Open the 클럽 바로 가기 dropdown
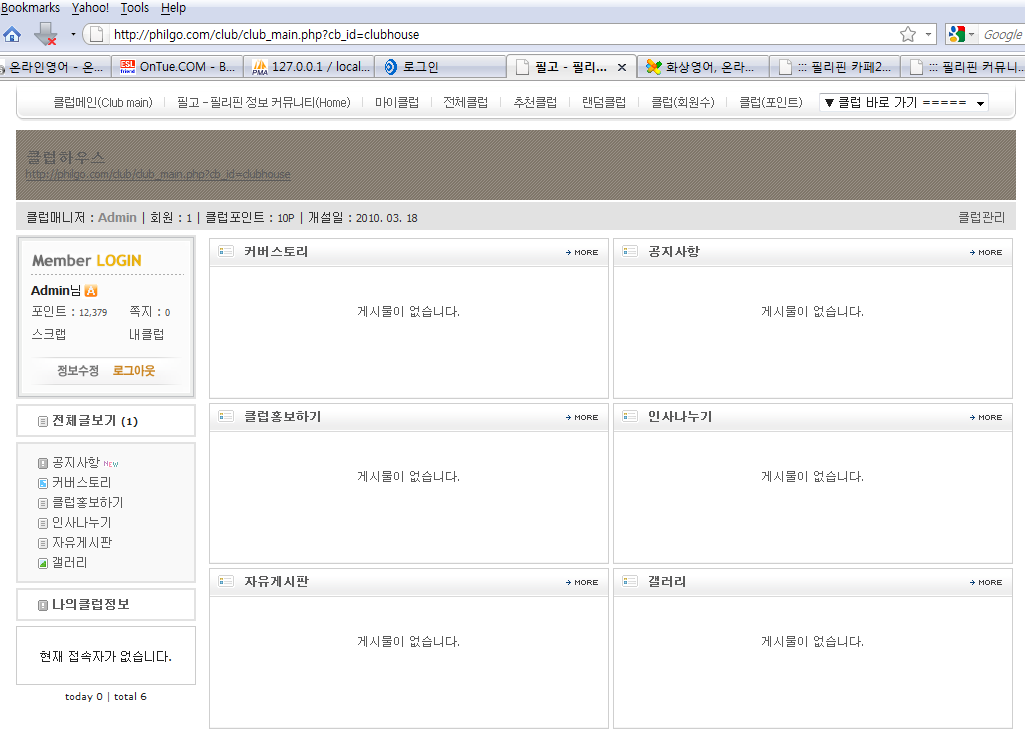The height and width of the screenshot is (745, 1025). [x=903, y=103]
